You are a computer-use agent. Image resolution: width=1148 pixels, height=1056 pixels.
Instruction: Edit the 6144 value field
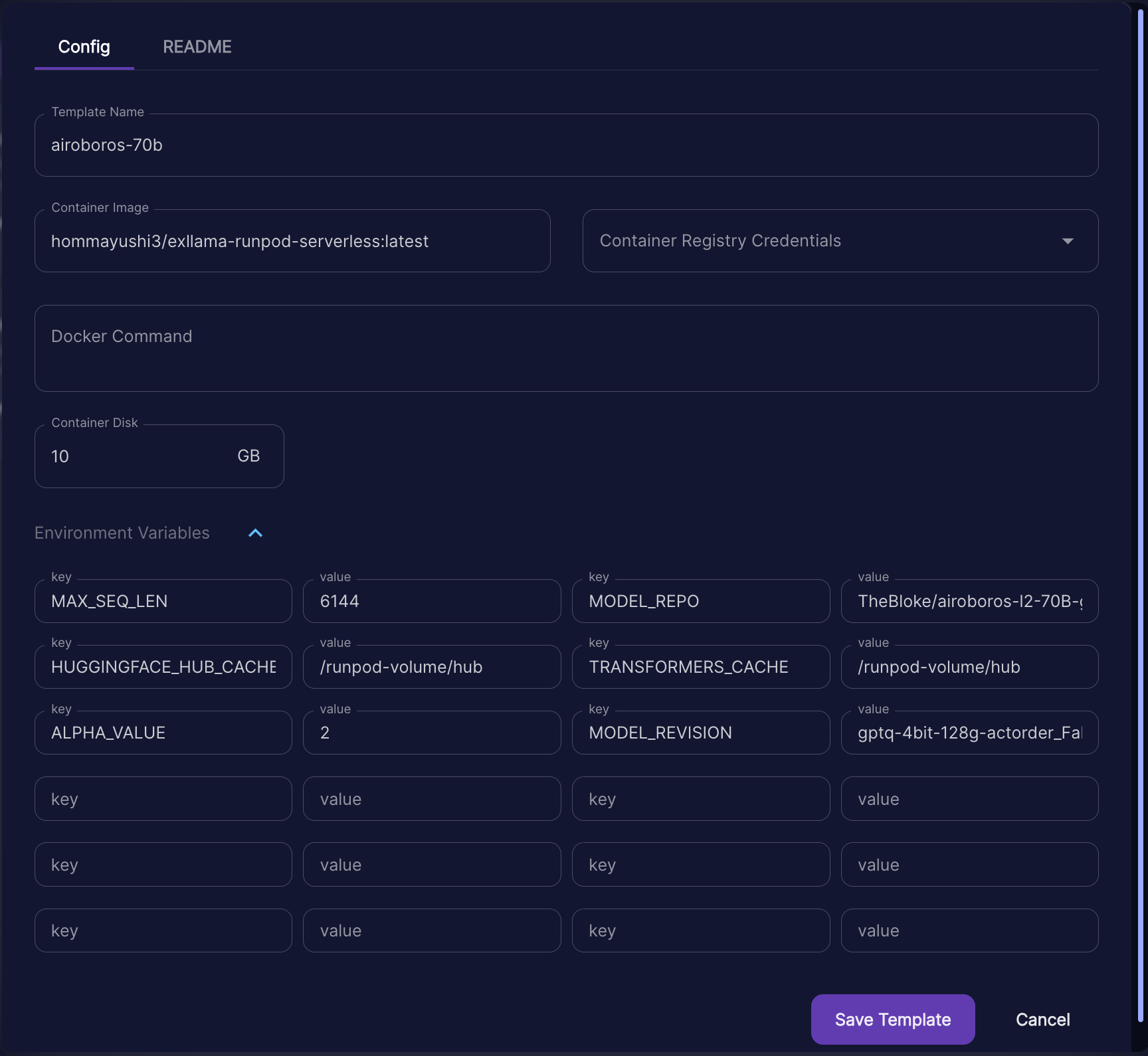point(432,601)
